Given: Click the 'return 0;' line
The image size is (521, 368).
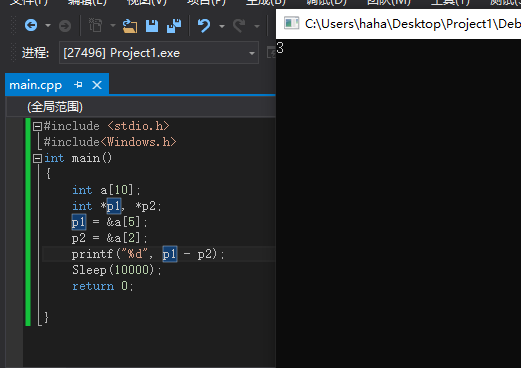Looking at the screenshot, I should [103, 286].
